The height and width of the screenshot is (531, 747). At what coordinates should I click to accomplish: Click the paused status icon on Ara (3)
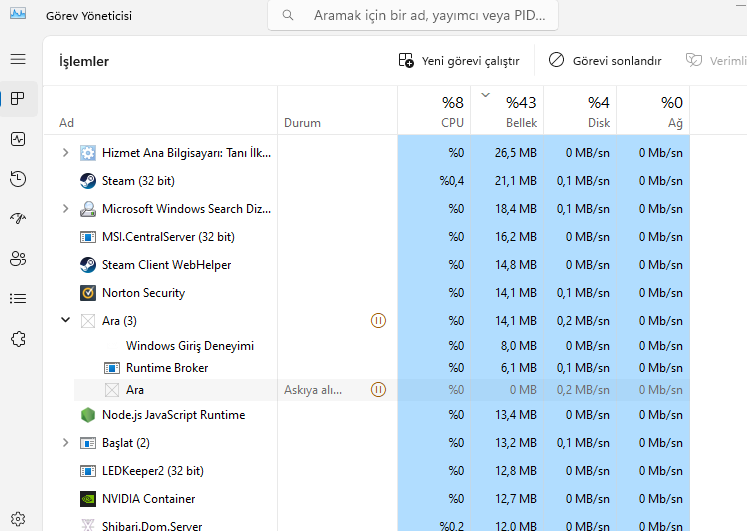tap(378, 321)
